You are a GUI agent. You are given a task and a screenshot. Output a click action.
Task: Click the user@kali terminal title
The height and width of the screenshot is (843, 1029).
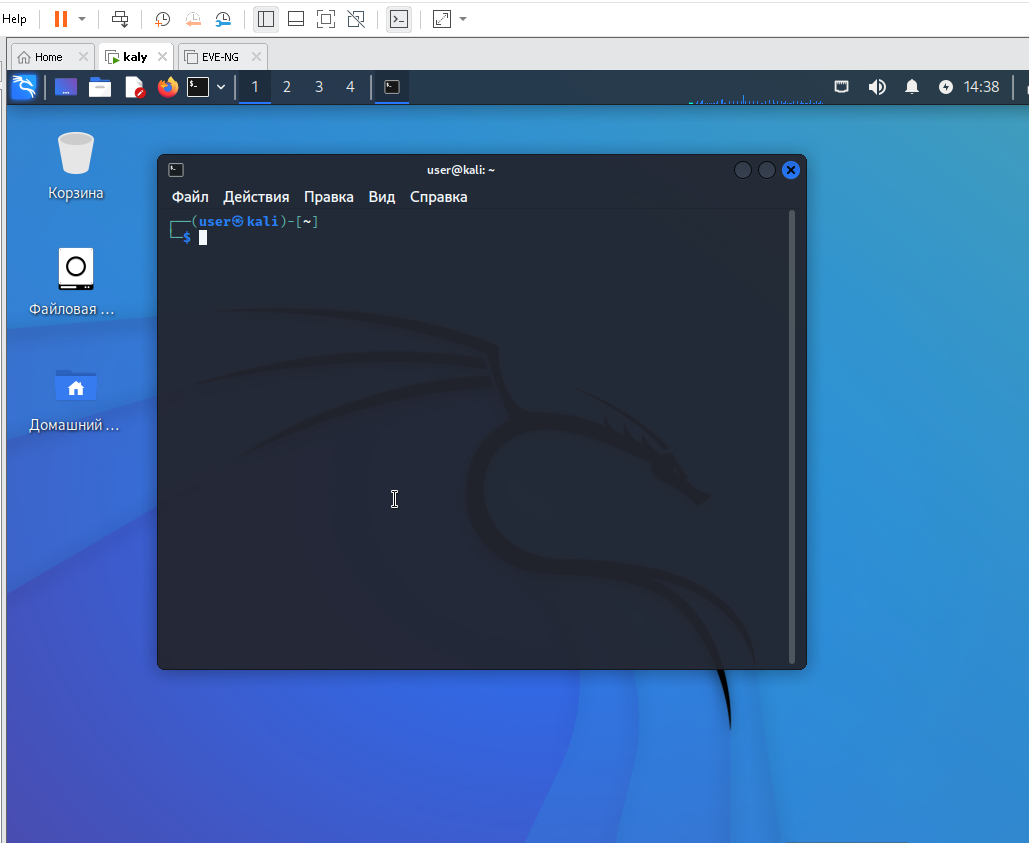(461, 170)
